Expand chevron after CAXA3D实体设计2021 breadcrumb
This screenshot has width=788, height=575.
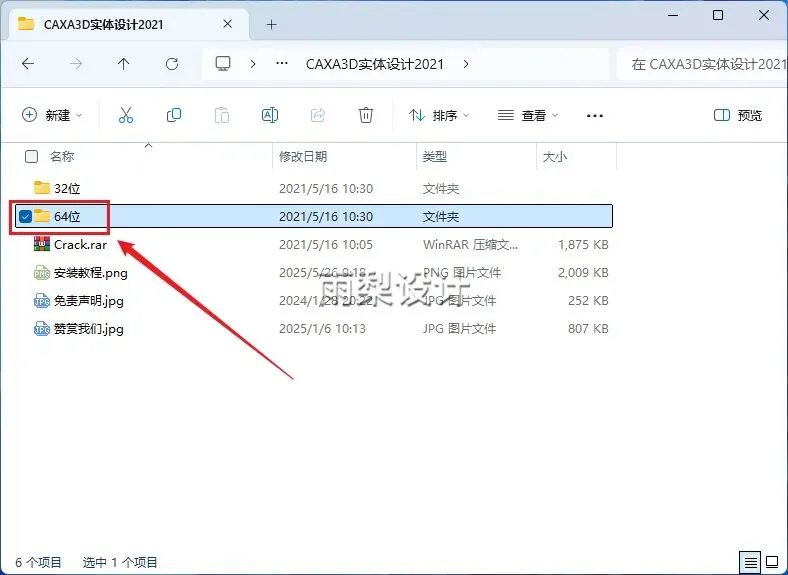click(466, 64)
